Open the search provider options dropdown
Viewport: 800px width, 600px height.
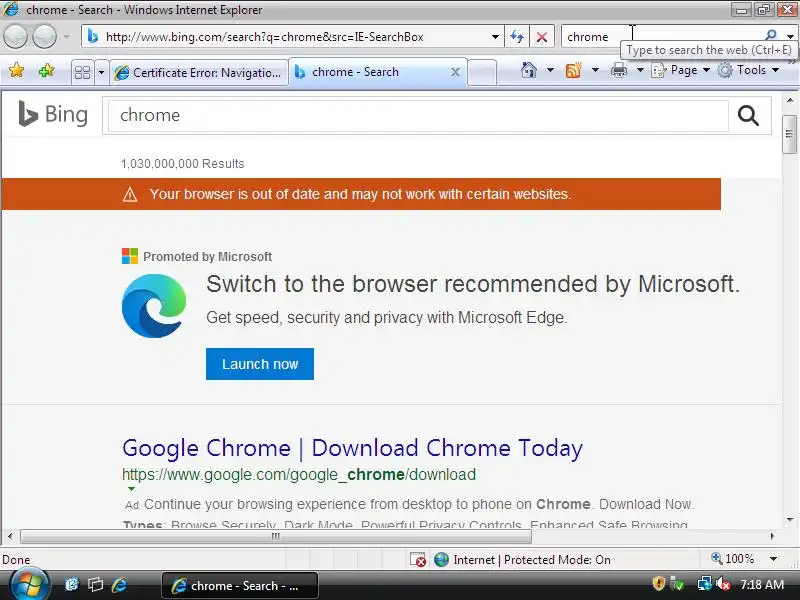click(x=790, y=37)
